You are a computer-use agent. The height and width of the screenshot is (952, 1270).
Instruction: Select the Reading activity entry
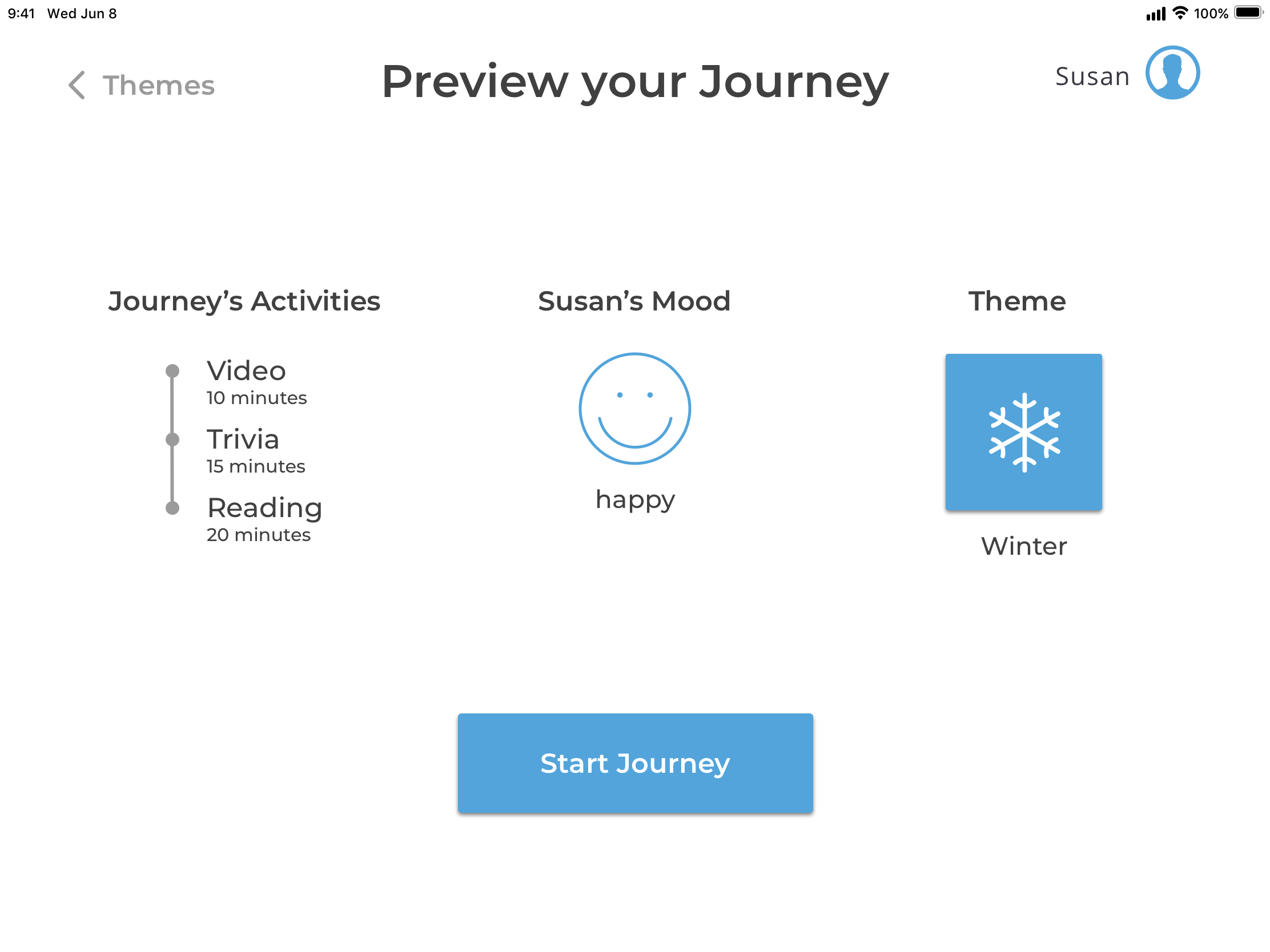(x=264, y=519)
